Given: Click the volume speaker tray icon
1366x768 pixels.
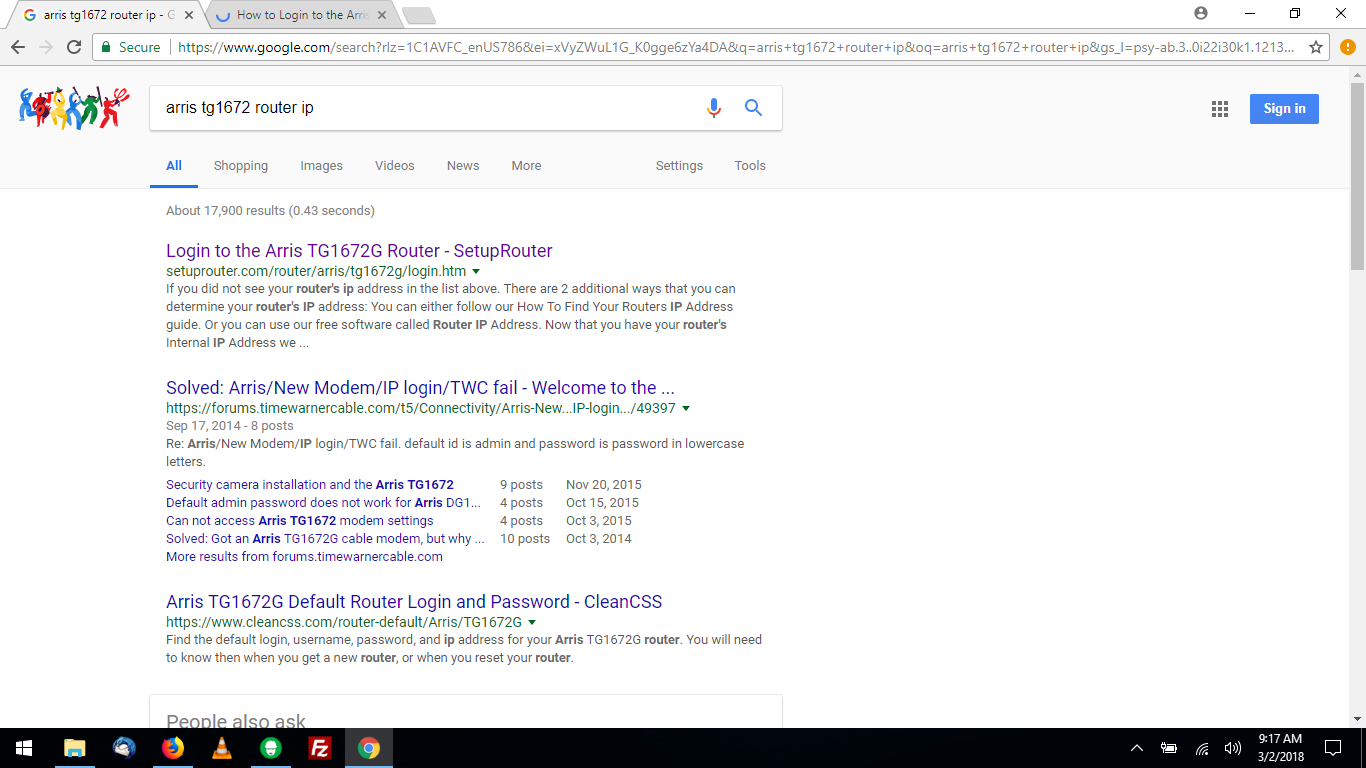Looking at the screenshot, I should [1233, 748].
